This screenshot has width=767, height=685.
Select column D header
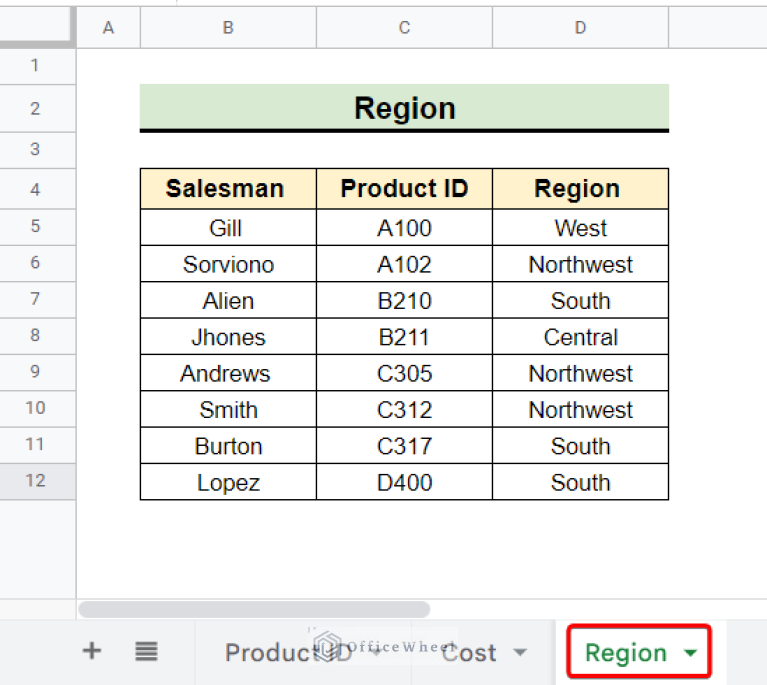pos(580,28)
